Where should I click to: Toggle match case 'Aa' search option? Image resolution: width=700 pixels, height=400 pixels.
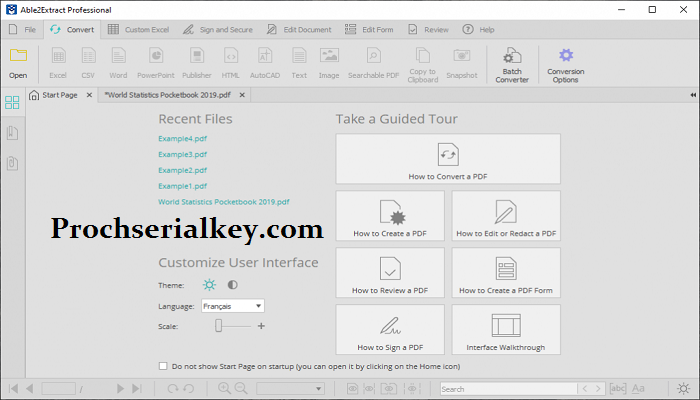pyautogui.click(x=638, y=388)
